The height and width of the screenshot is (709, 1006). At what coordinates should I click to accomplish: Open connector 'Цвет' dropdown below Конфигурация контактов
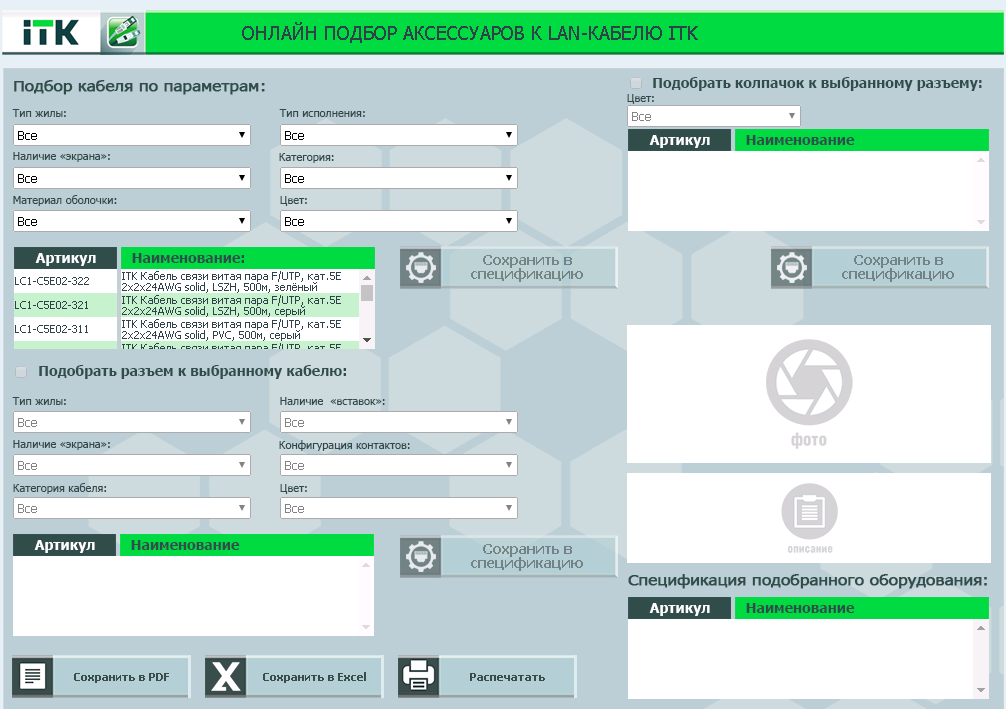(x=398, y=508)
